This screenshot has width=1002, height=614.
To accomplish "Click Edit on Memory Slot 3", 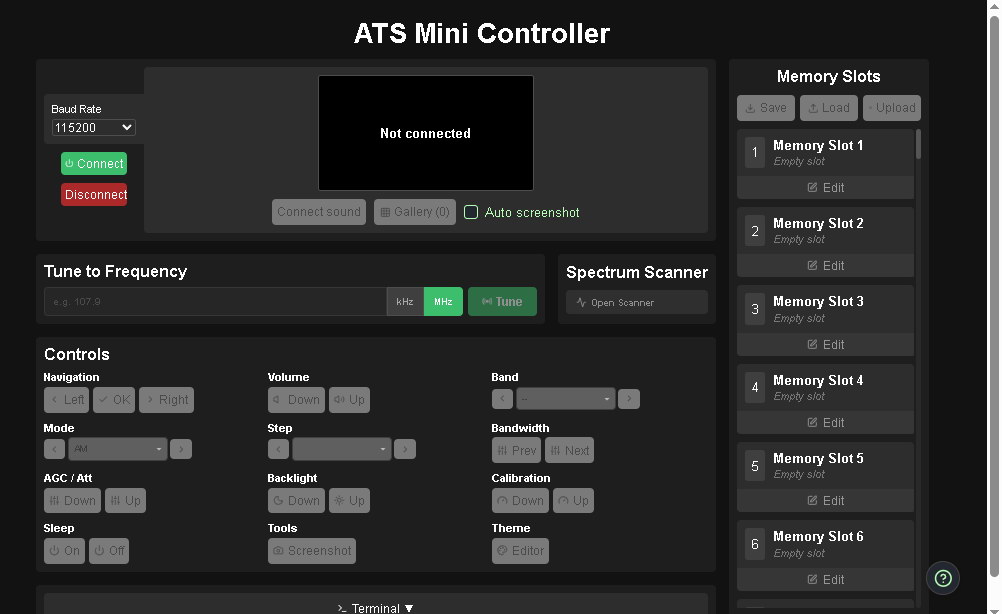I will click(826, 344).
